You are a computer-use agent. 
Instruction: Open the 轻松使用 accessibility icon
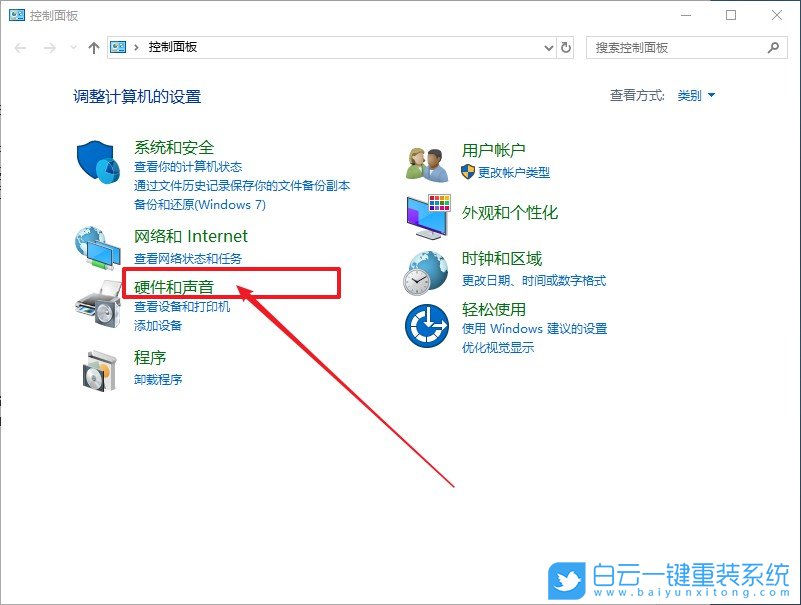(428, 327)
